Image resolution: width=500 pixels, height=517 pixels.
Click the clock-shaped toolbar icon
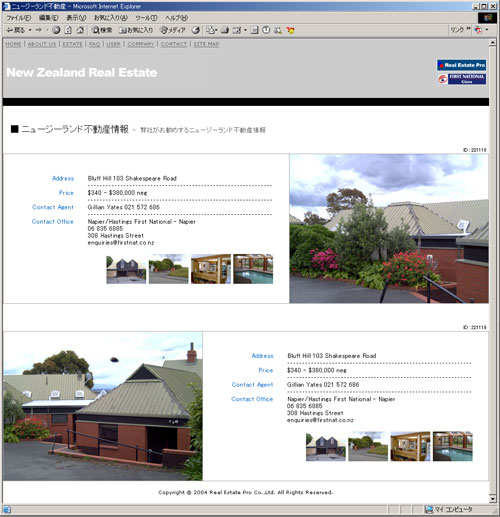click(x=266, y=30)
